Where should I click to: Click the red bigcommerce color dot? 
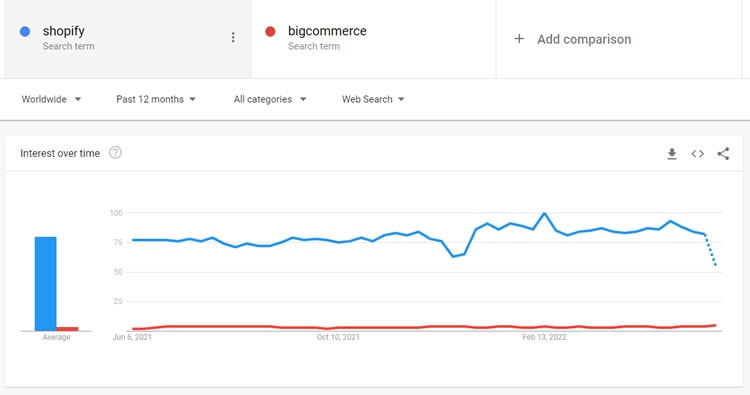tap(270, 32)
